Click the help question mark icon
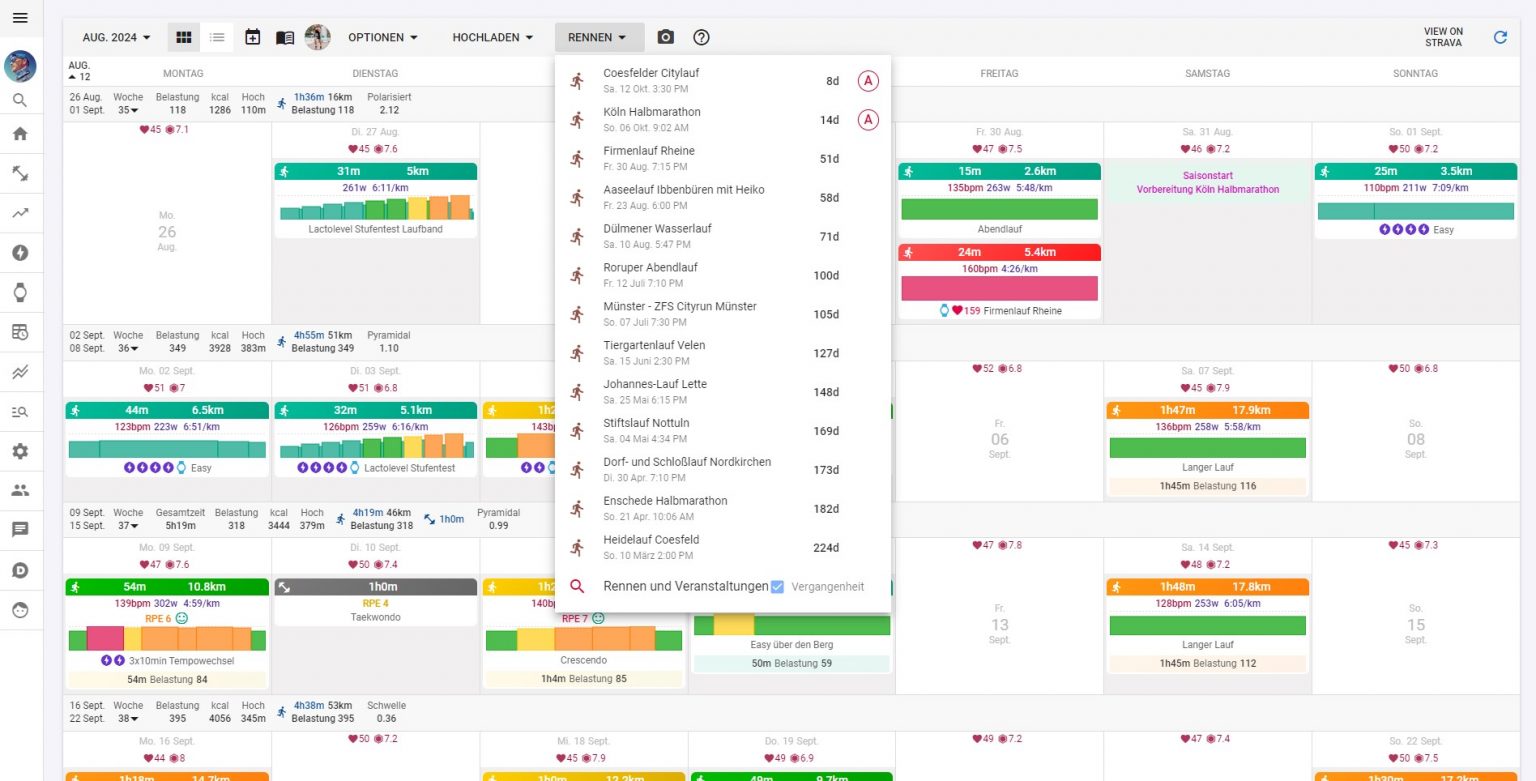 point(701,37)
